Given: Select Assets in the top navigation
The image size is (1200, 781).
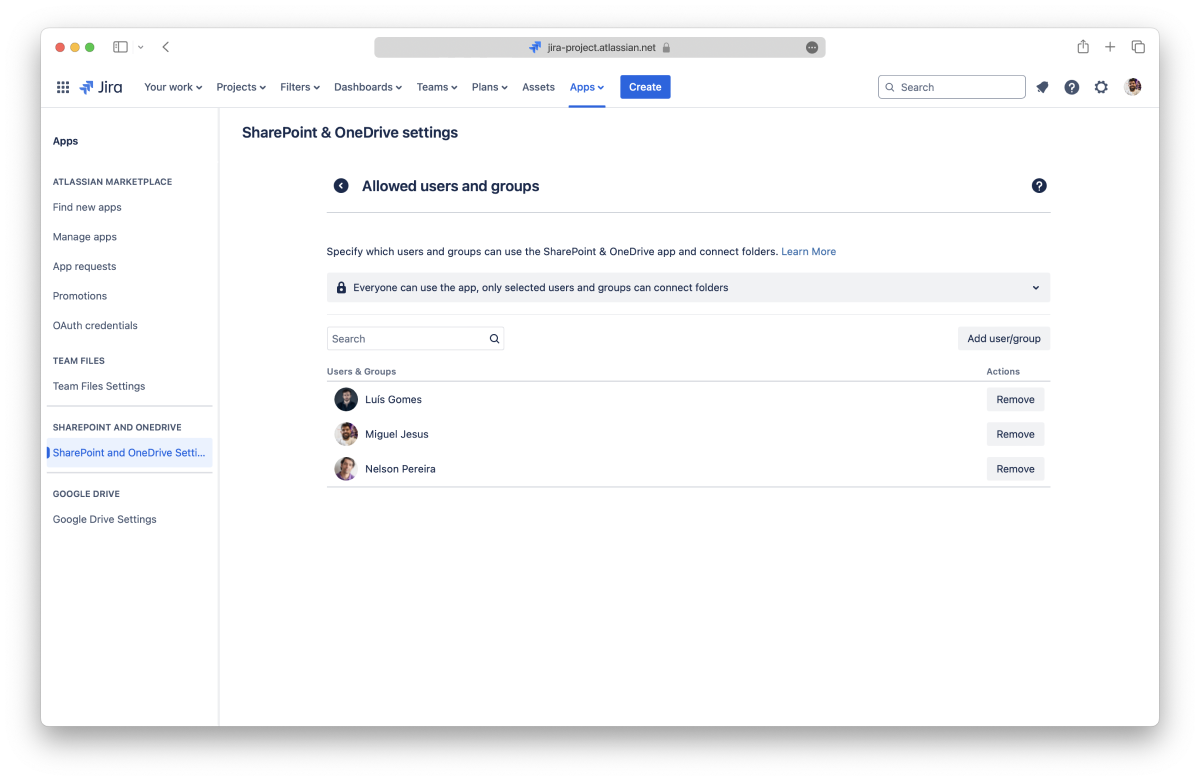Looking at the screenshot, I should 538,87.
